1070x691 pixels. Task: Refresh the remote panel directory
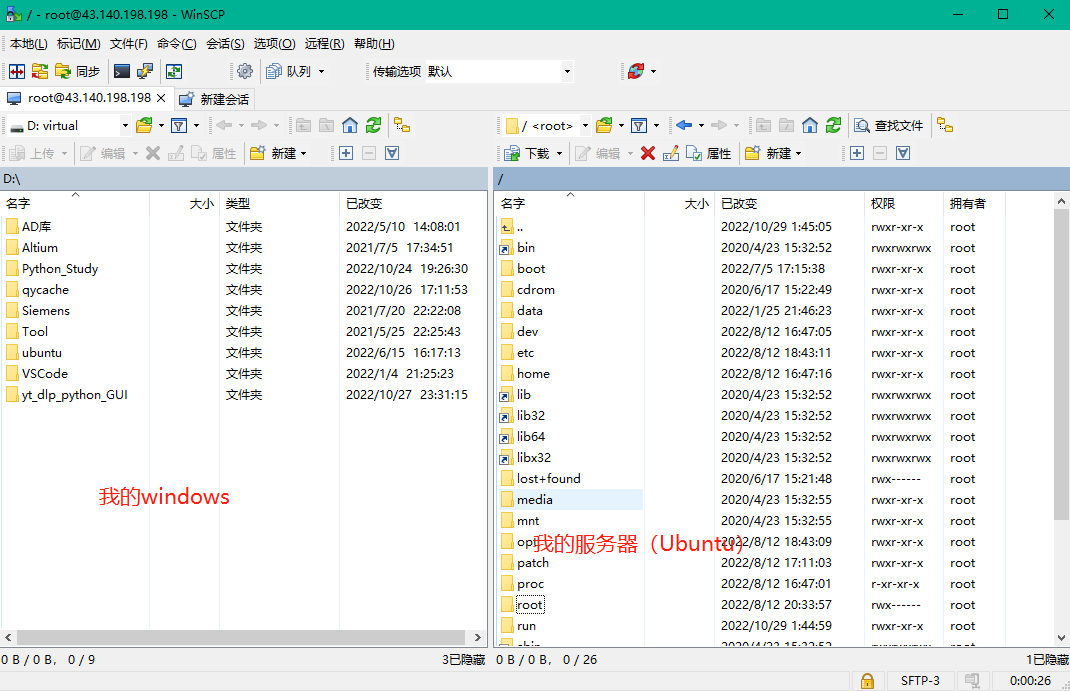pos(833,126)
